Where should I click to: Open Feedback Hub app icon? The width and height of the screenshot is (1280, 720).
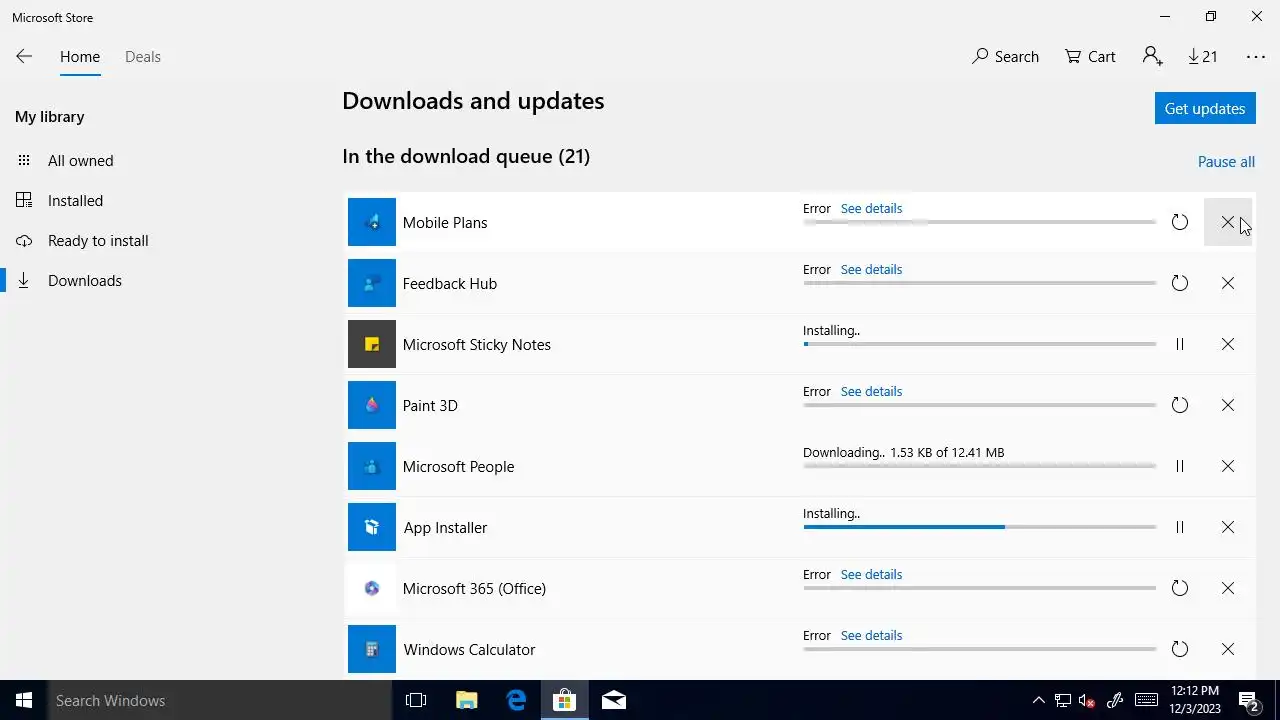372,283
